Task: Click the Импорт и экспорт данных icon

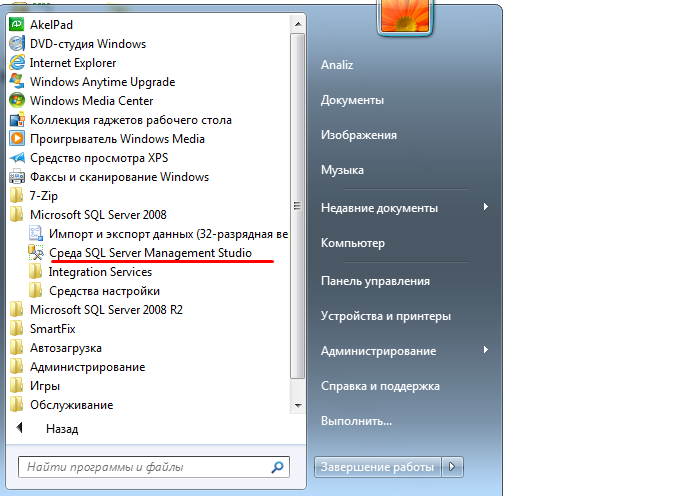Action: [36, 234]
